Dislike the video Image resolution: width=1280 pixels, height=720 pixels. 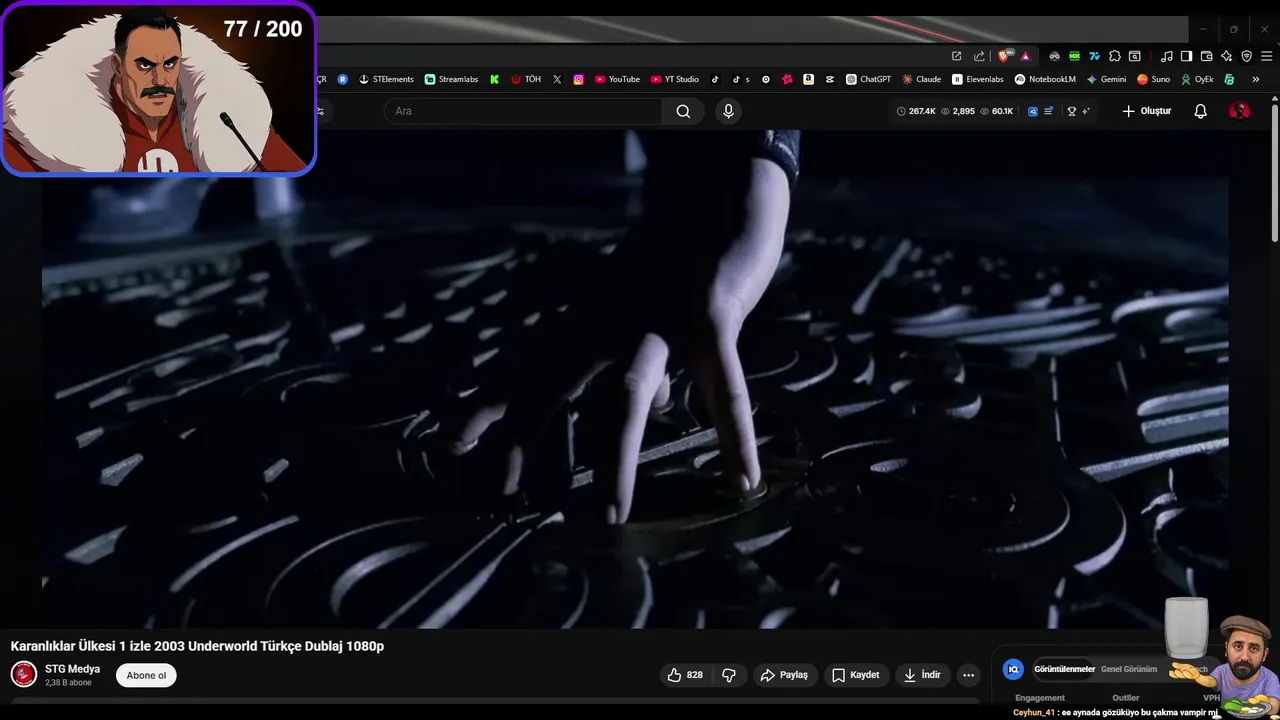tap(729, 675)
